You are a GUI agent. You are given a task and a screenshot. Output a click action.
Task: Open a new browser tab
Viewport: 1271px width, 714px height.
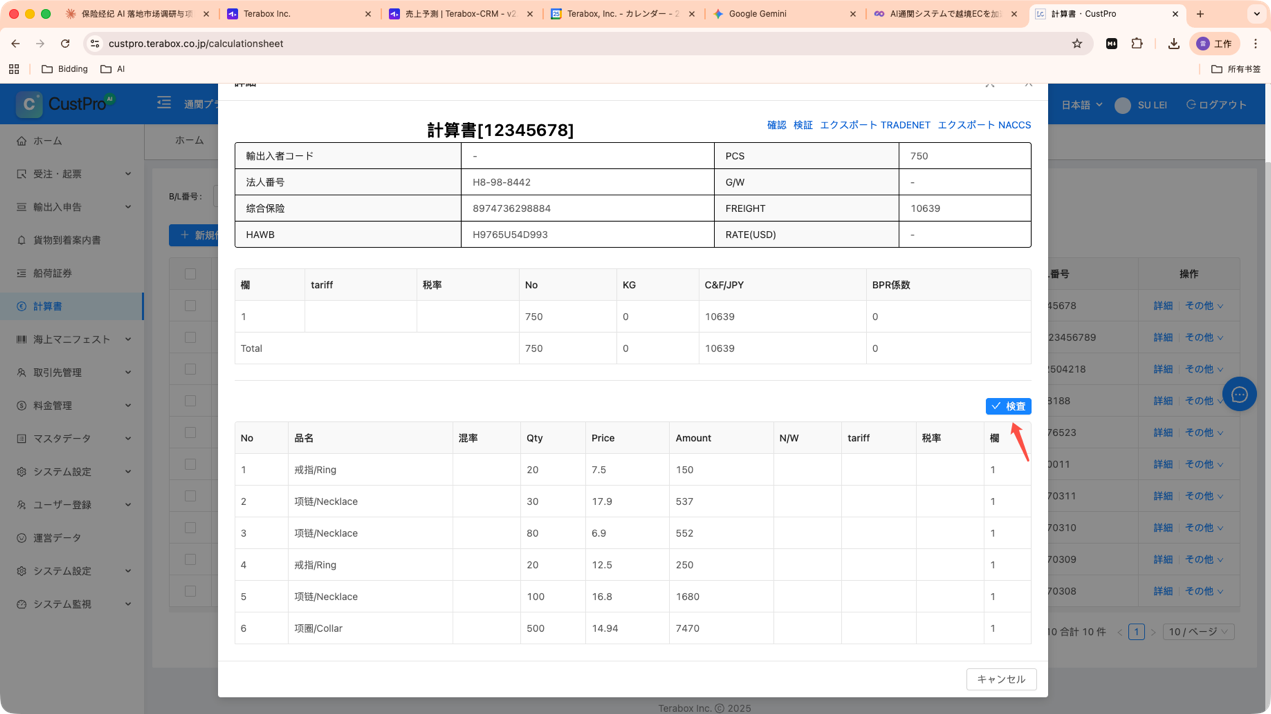tap(1200, 14)
